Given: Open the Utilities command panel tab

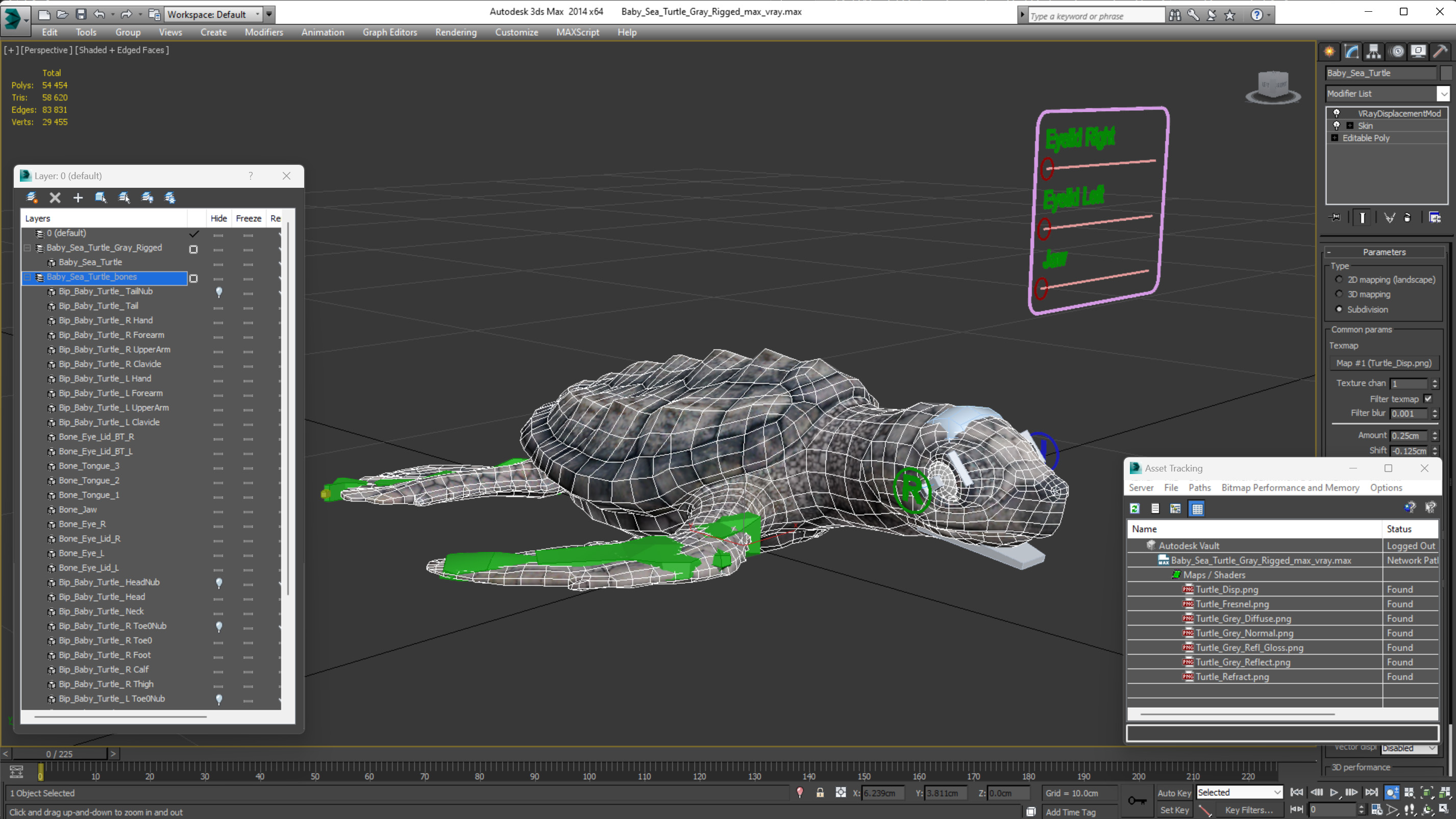Looking at the screenshot, I should [x=1440, y=52].
